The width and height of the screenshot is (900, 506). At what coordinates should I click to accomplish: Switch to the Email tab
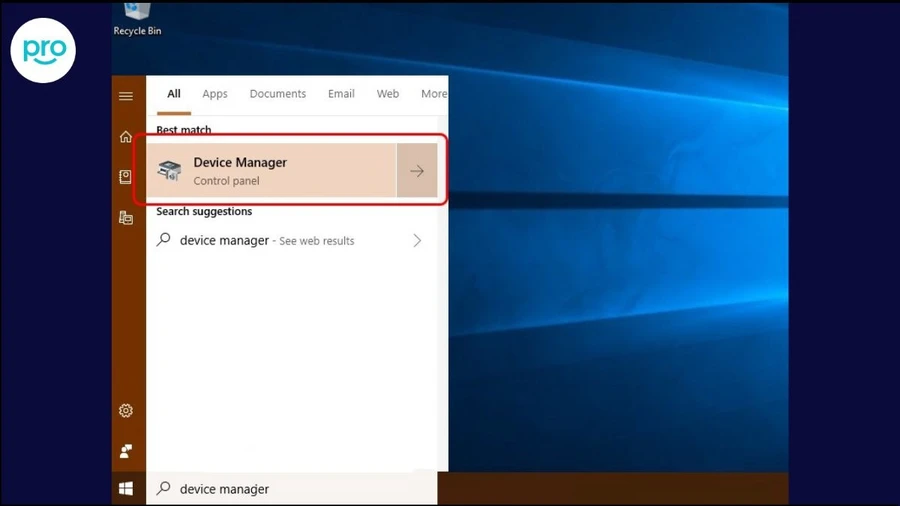(341, 94)
